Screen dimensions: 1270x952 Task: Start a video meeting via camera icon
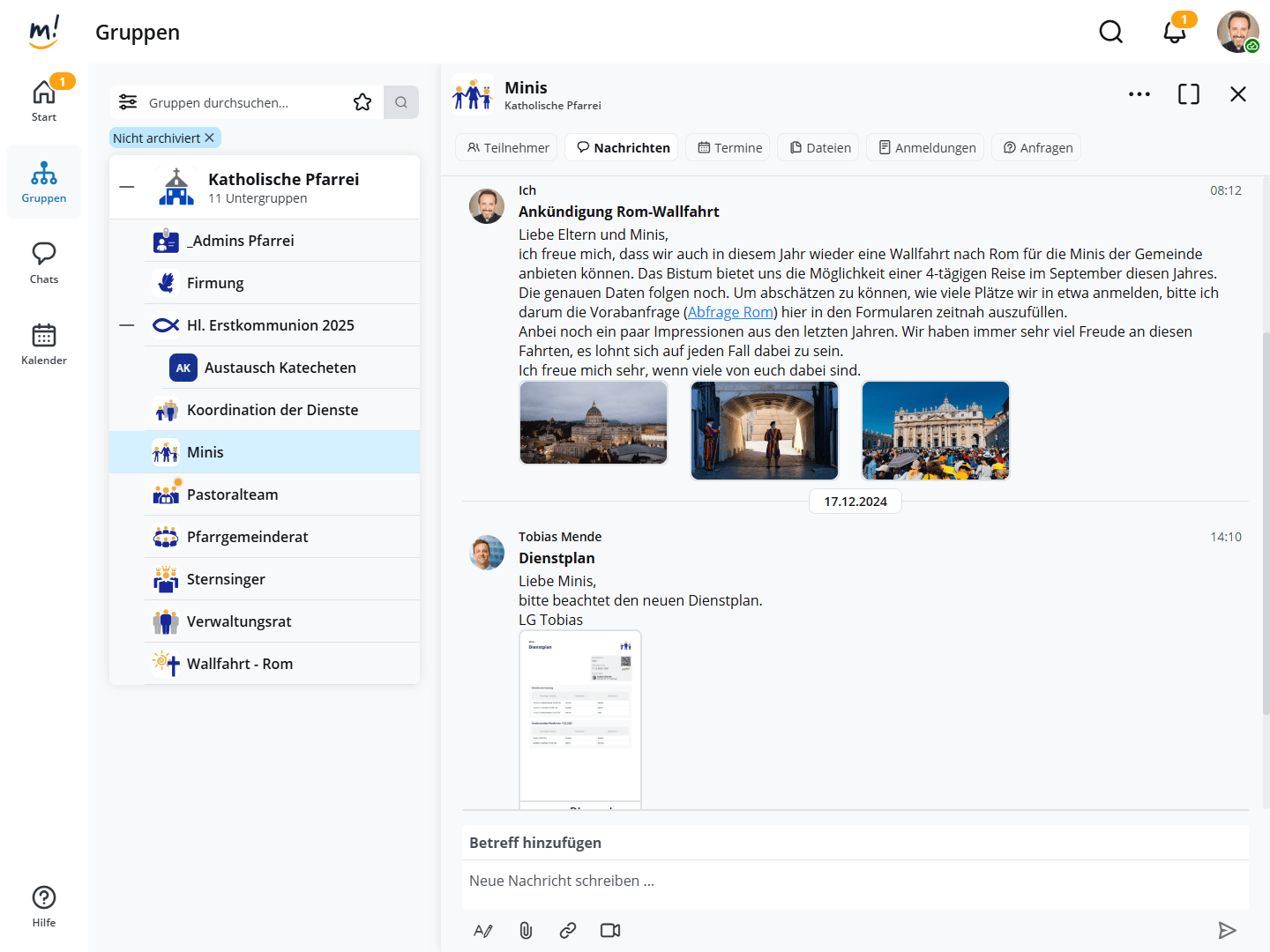coord(610,930)
